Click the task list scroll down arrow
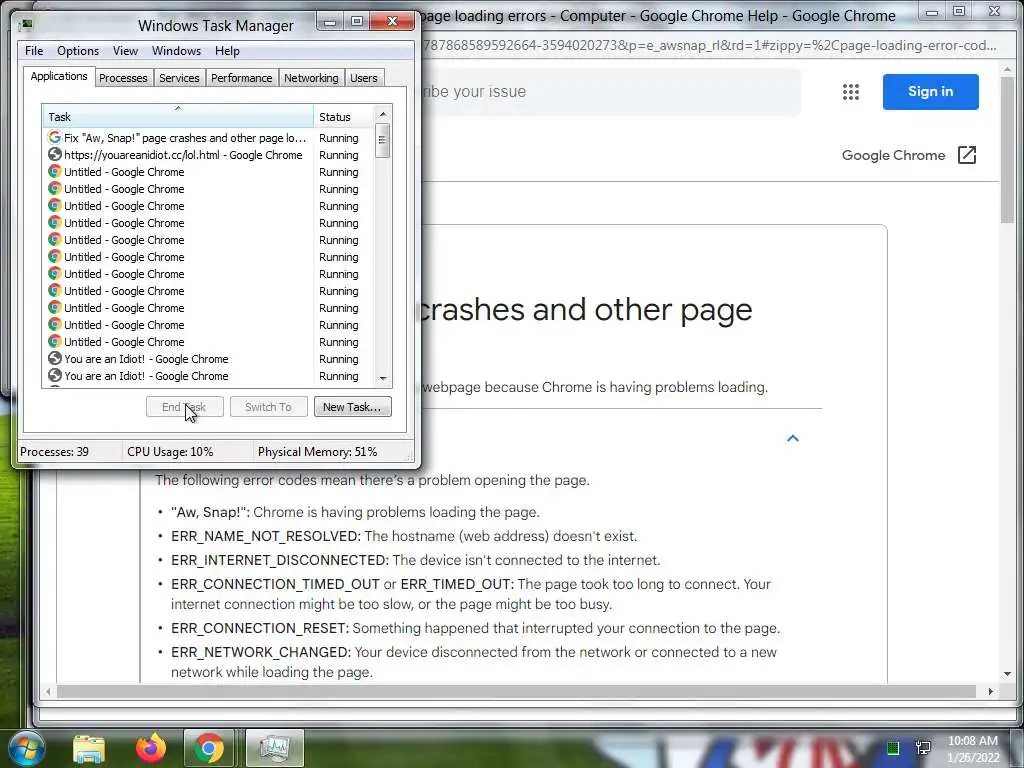Screen dimensions: 1024x768 [383, 379]
